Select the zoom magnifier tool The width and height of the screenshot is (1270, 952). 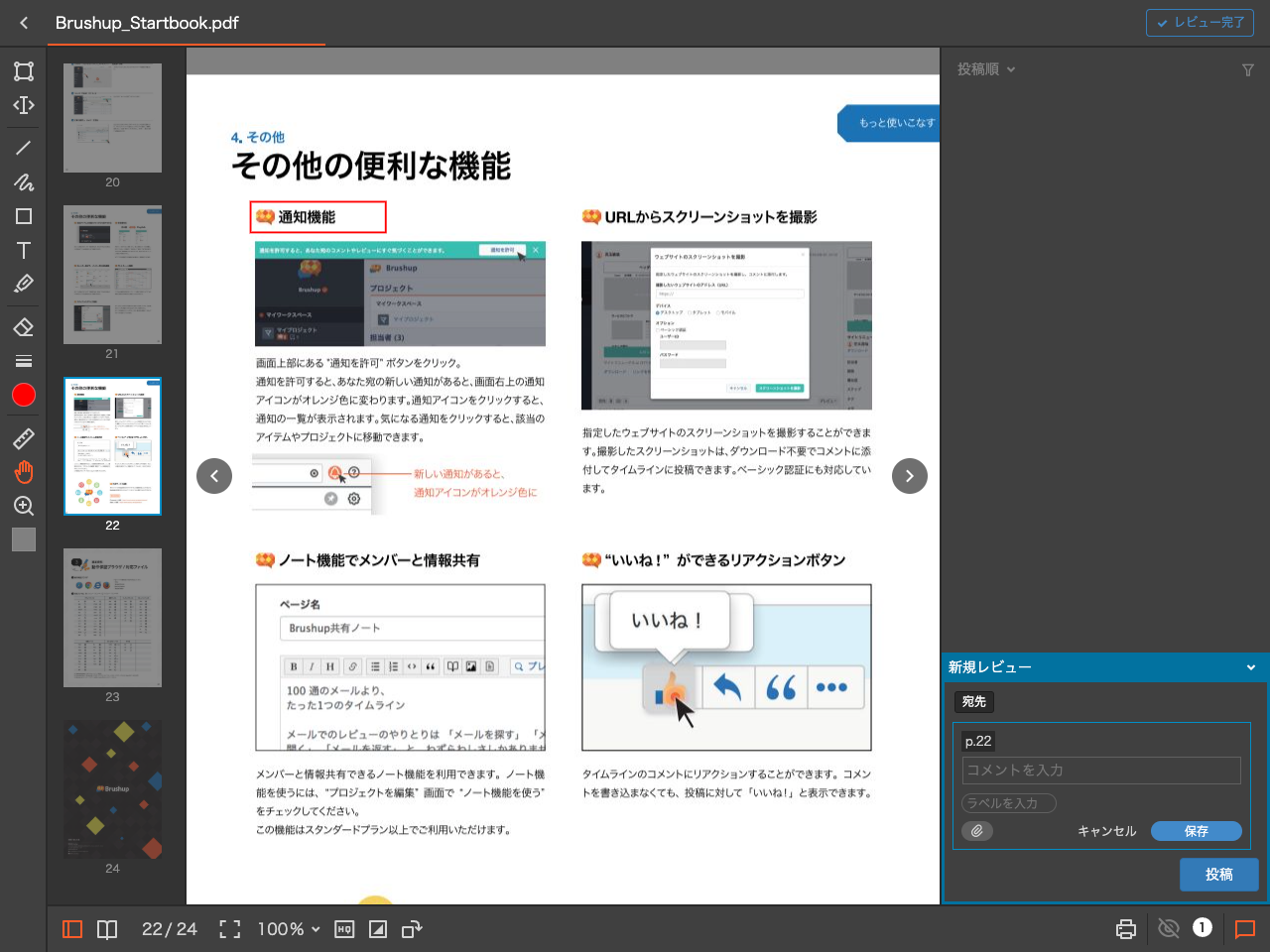point(24,506)
